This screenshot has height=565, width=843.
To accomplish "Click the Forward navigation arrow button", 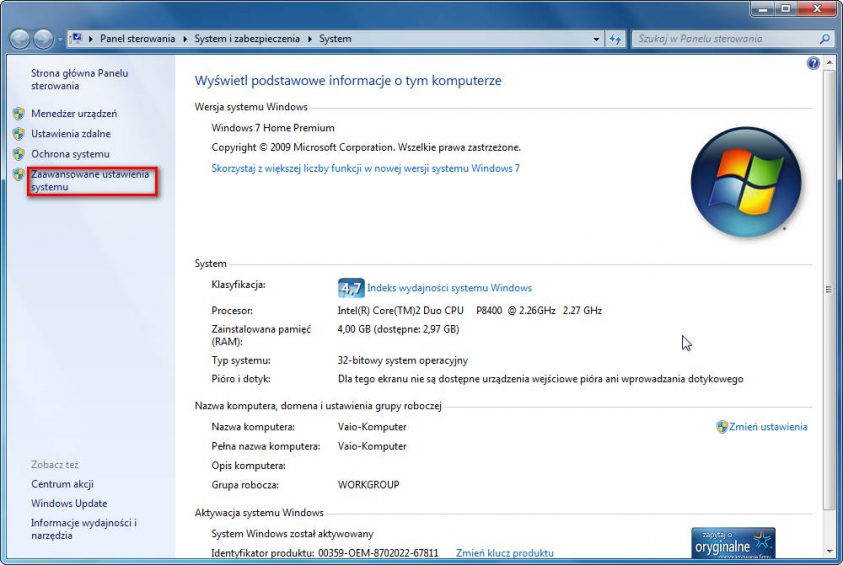I will (44, 39).
